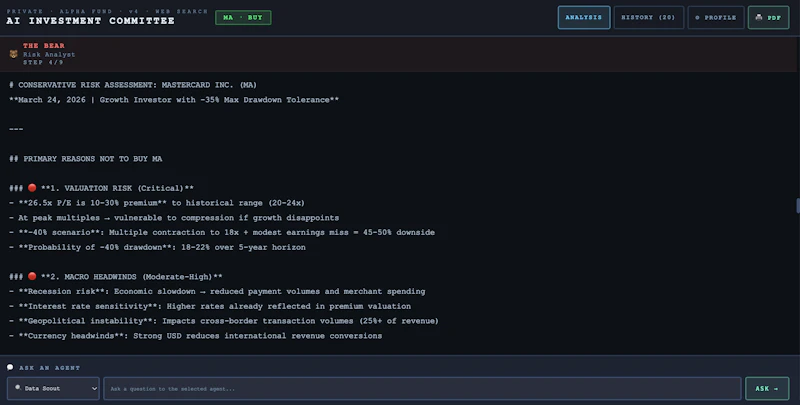
Task: Click the 'THE BEAR' heading
Action: [44, 45]
